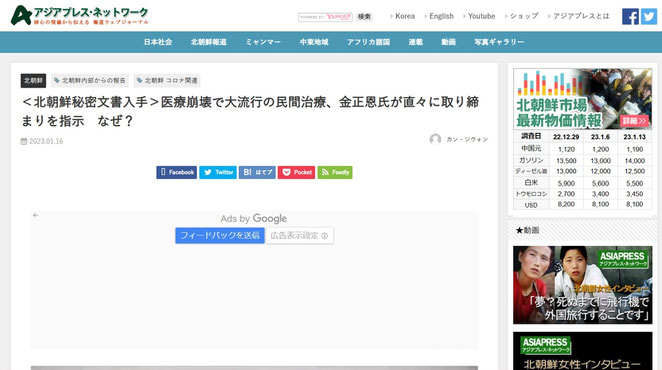Viewport: 662px width, 370px height.
Task: Open the ショップ link
Action: tap(524, 16)
